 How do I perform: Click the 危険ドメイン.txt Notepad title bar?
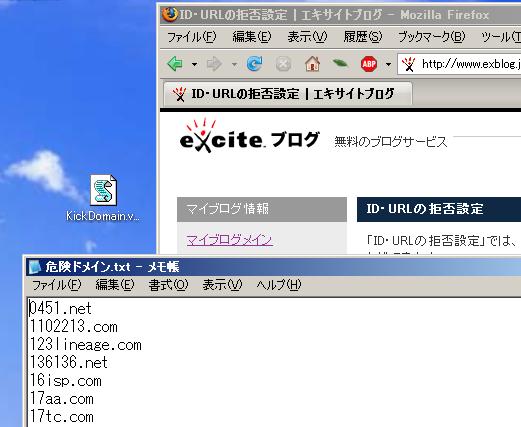273,267
